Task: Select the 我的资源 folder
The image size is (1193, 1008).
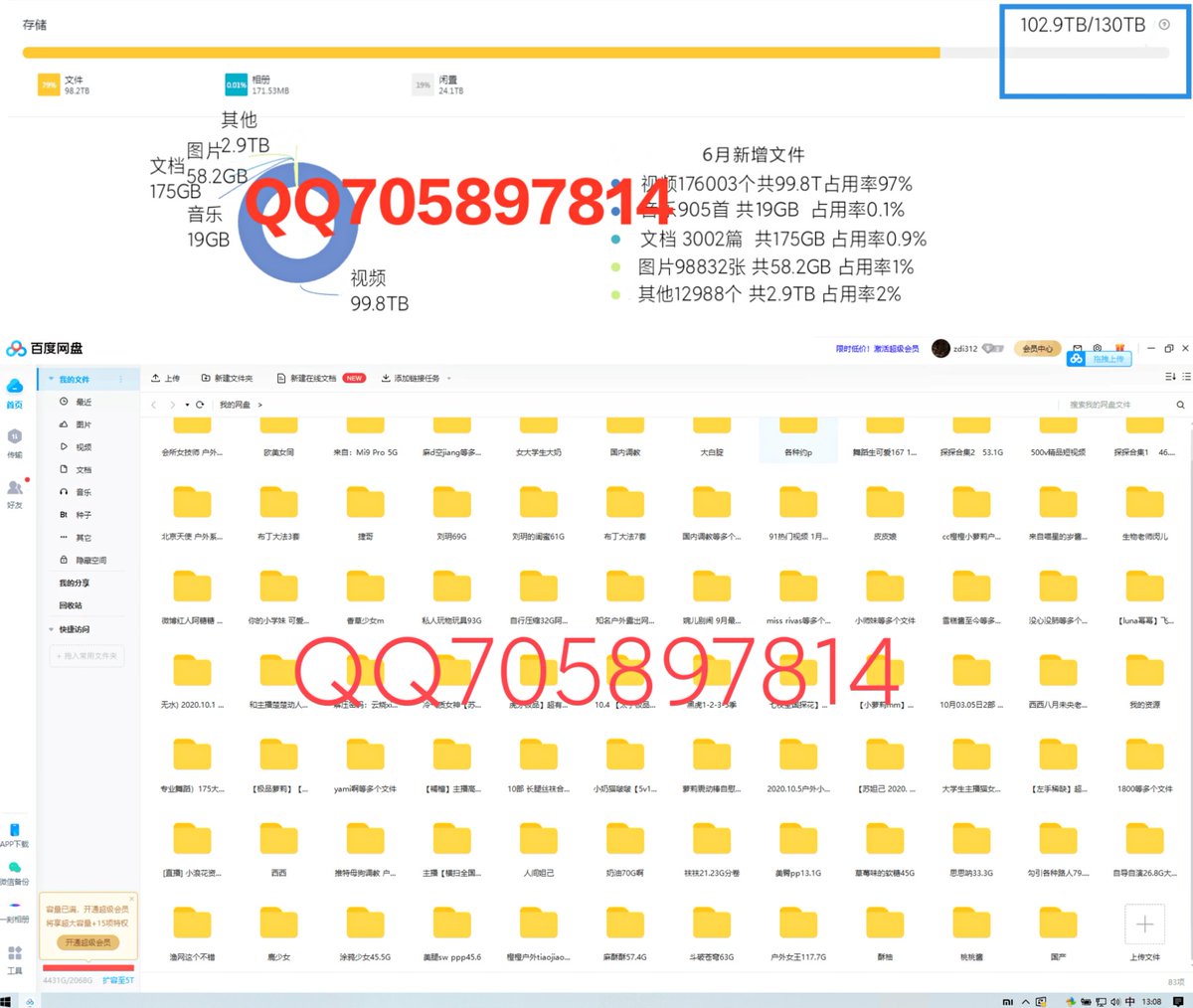Action: [1144, 681]
